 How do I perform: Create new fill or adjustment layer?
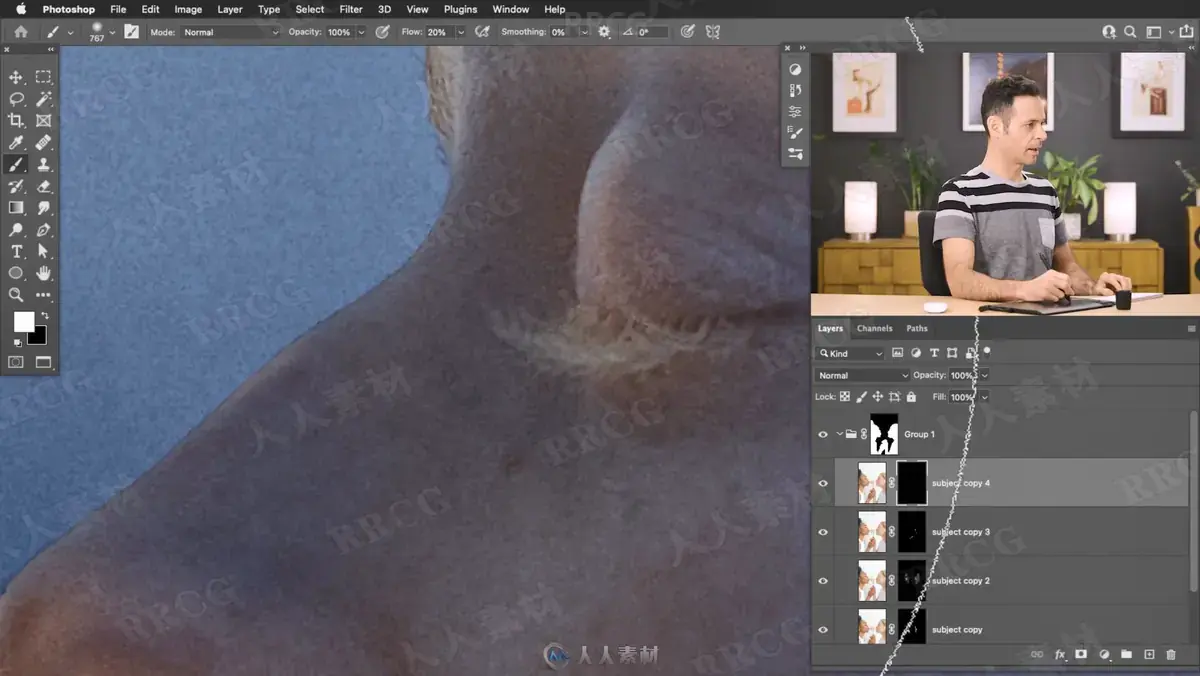(x=1104, y=655)
